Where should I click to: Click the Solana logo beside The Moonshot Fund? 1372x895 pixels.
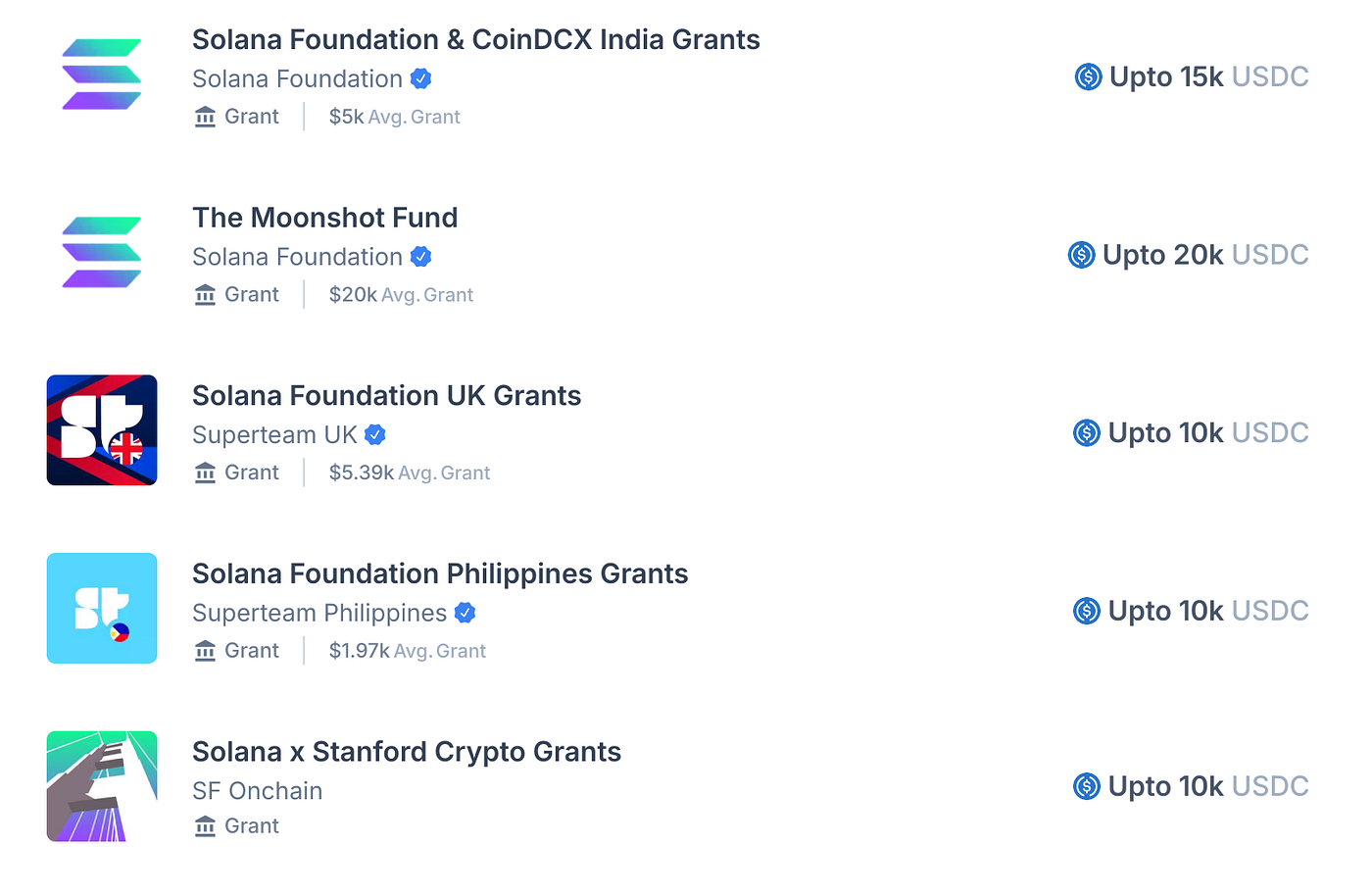point(102,252)
